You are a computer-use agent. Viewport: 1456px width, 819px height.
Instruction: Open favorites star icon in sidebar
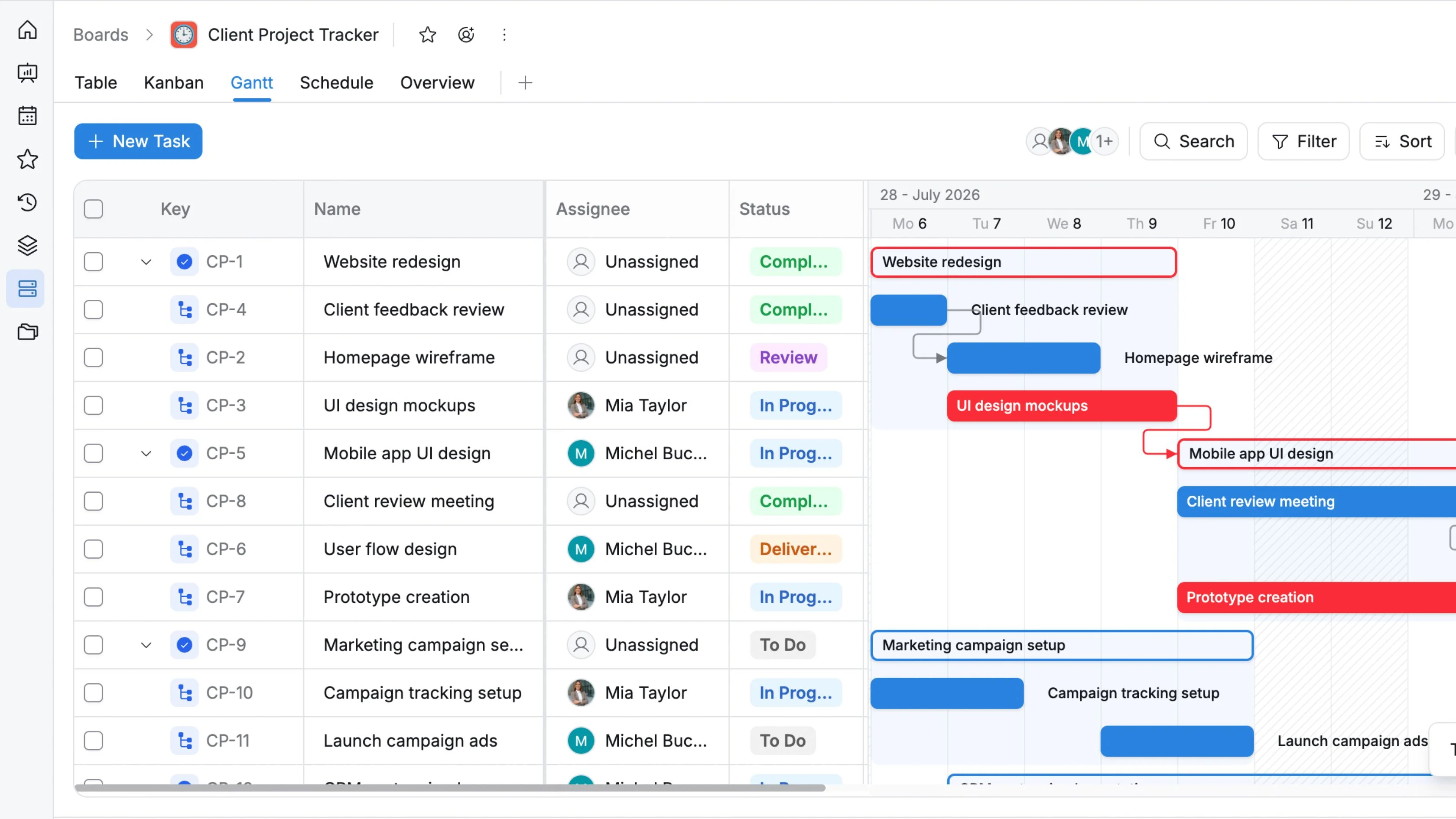[27, 159]
